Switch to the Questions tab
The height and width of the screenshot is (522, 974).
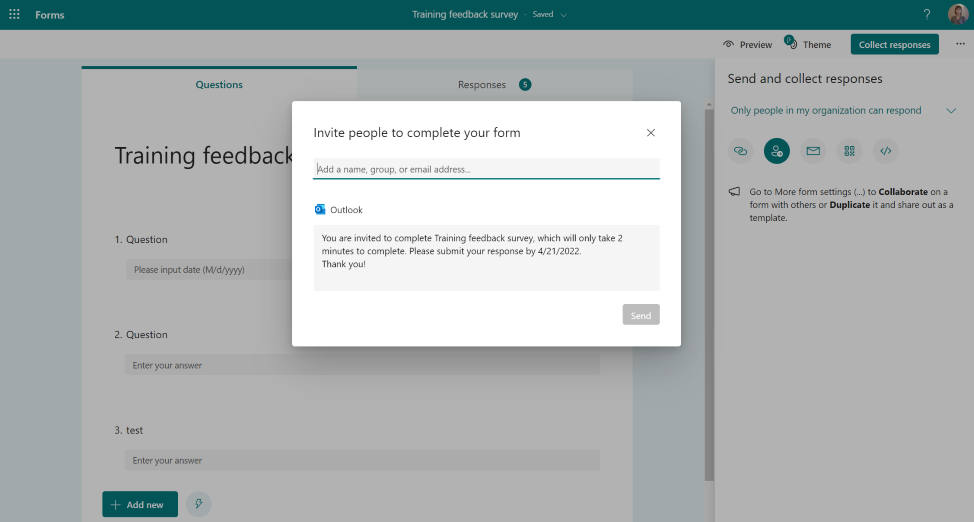pyautogui.click(x=219, y=85)
